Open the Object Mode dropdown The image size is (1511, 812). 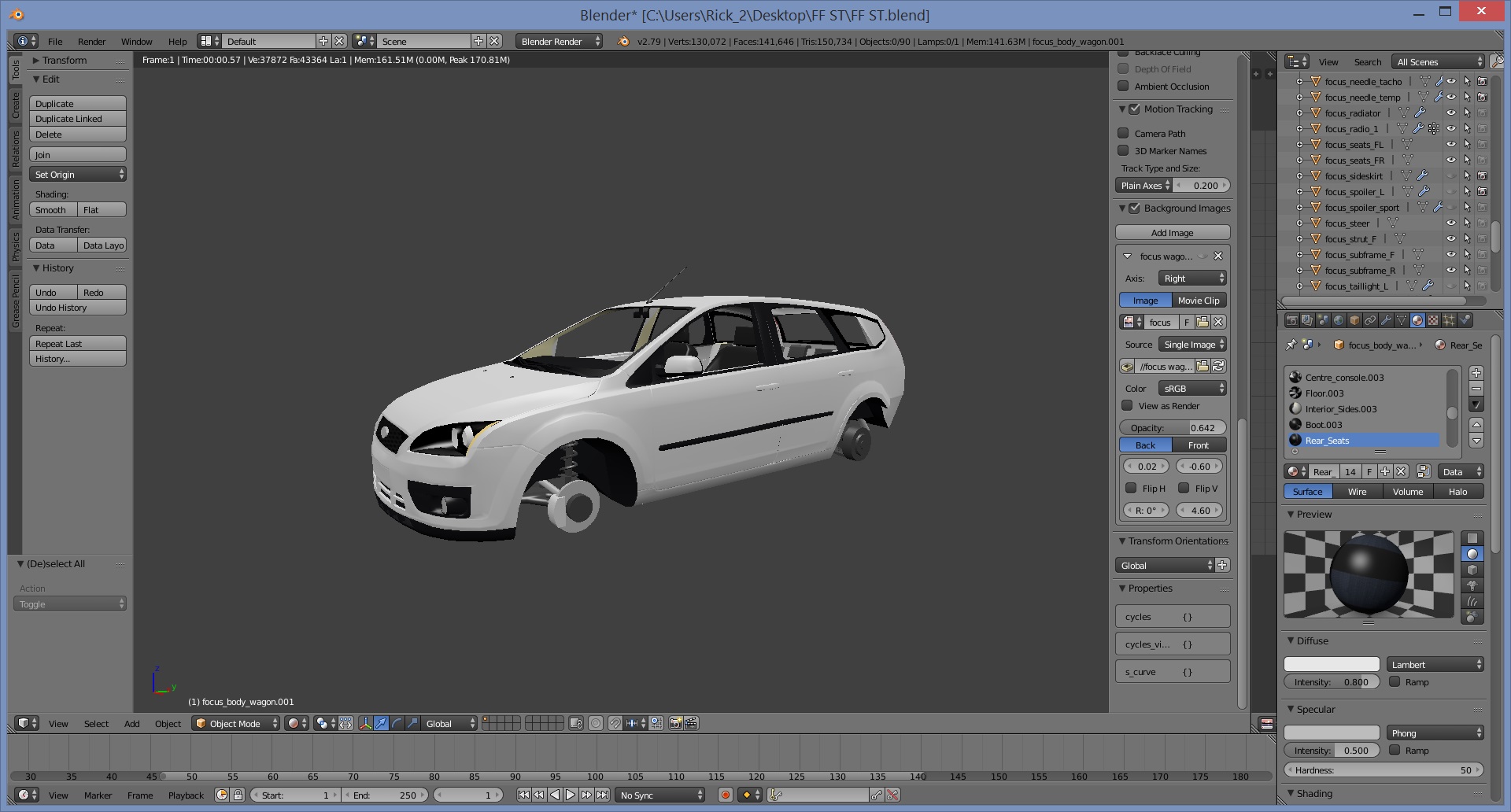coord(237,724)
